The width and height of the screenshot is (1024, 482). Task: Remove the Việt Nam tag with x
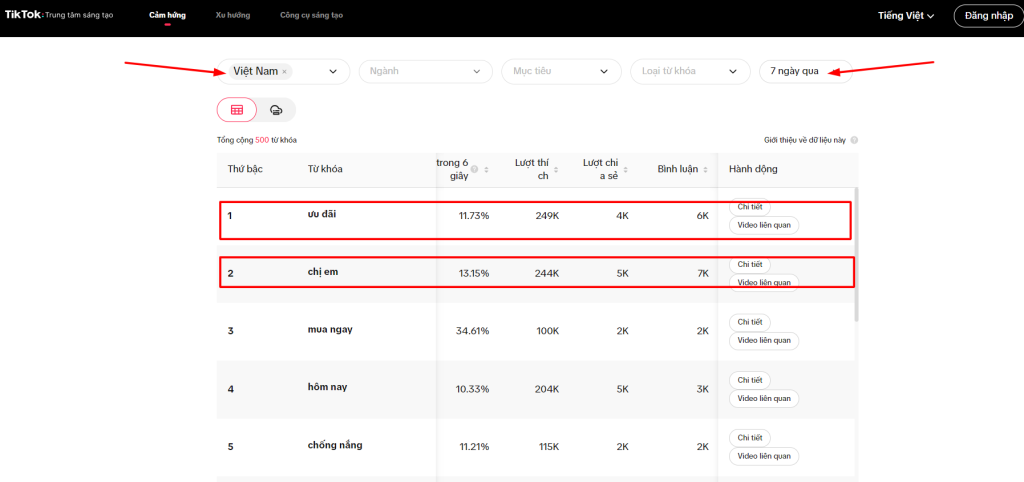[285, 72]
